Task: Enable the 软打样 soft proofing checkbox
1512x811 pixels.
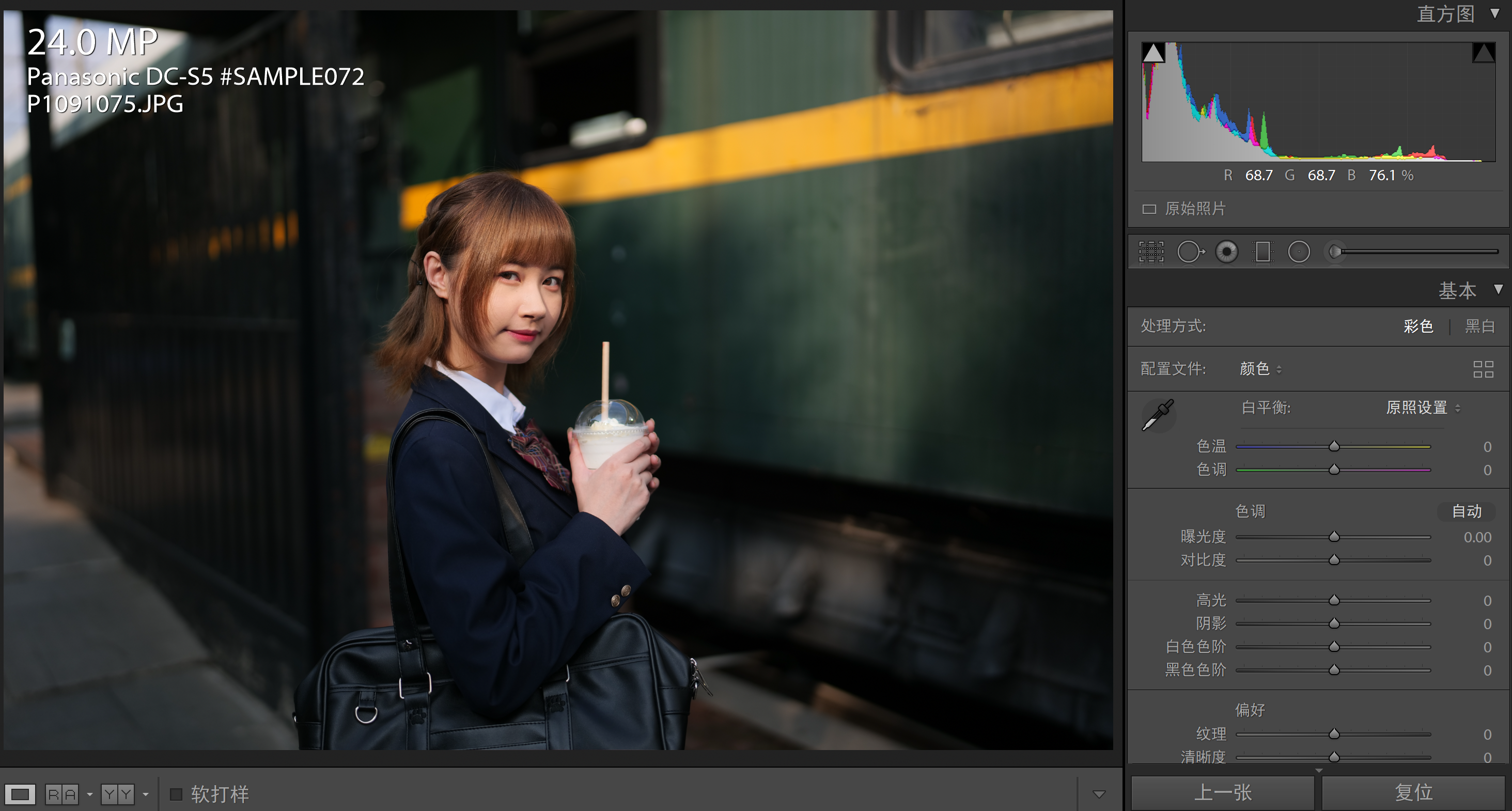Action: (176, 794)
